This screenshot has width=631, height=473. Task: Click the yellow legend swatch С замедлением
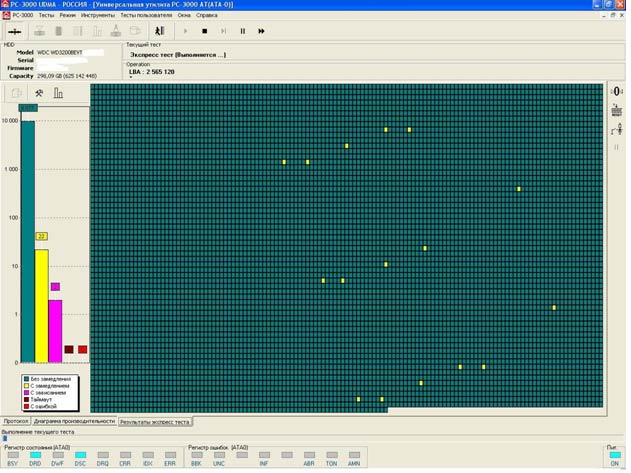(27, 386)
